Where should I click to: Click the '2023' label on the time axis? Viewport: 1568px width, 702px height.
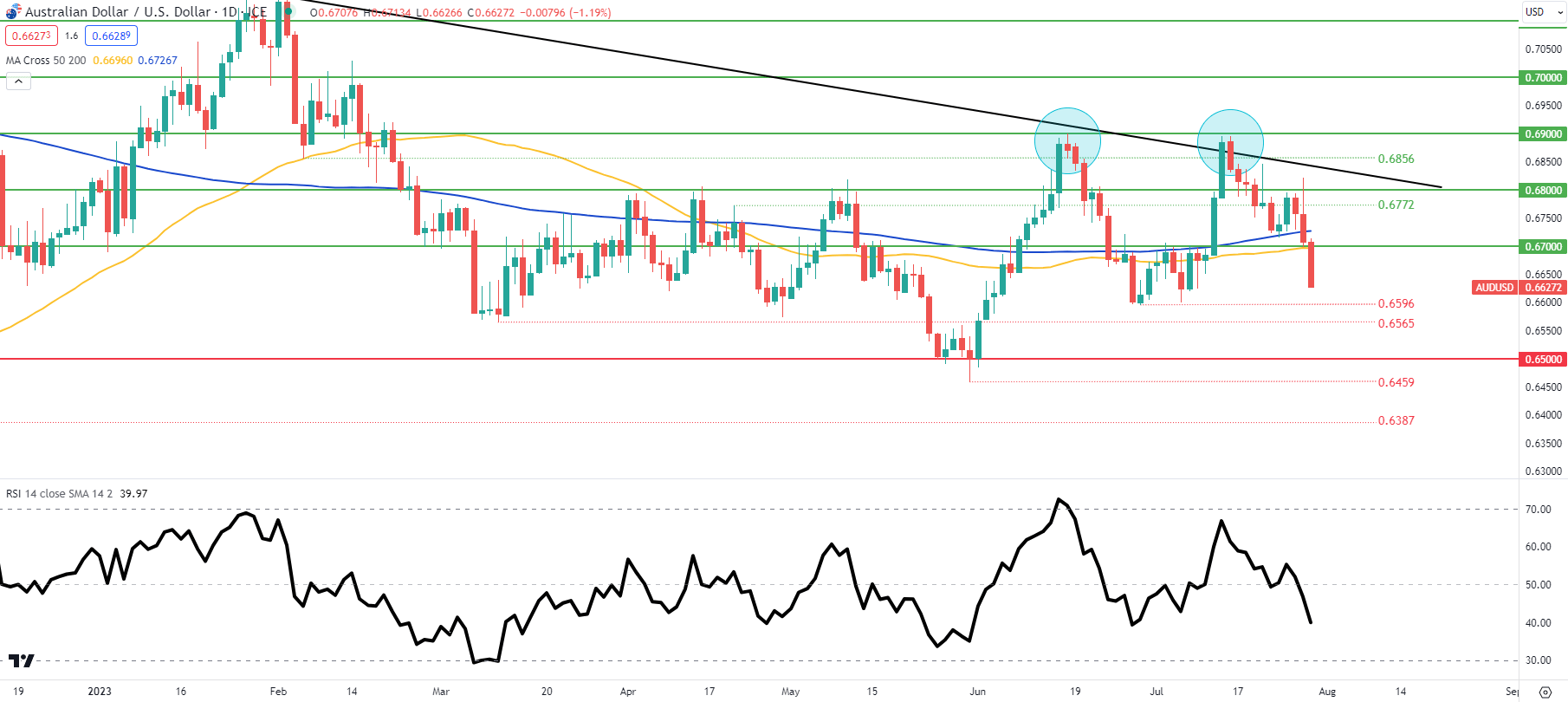pos(100,692)
